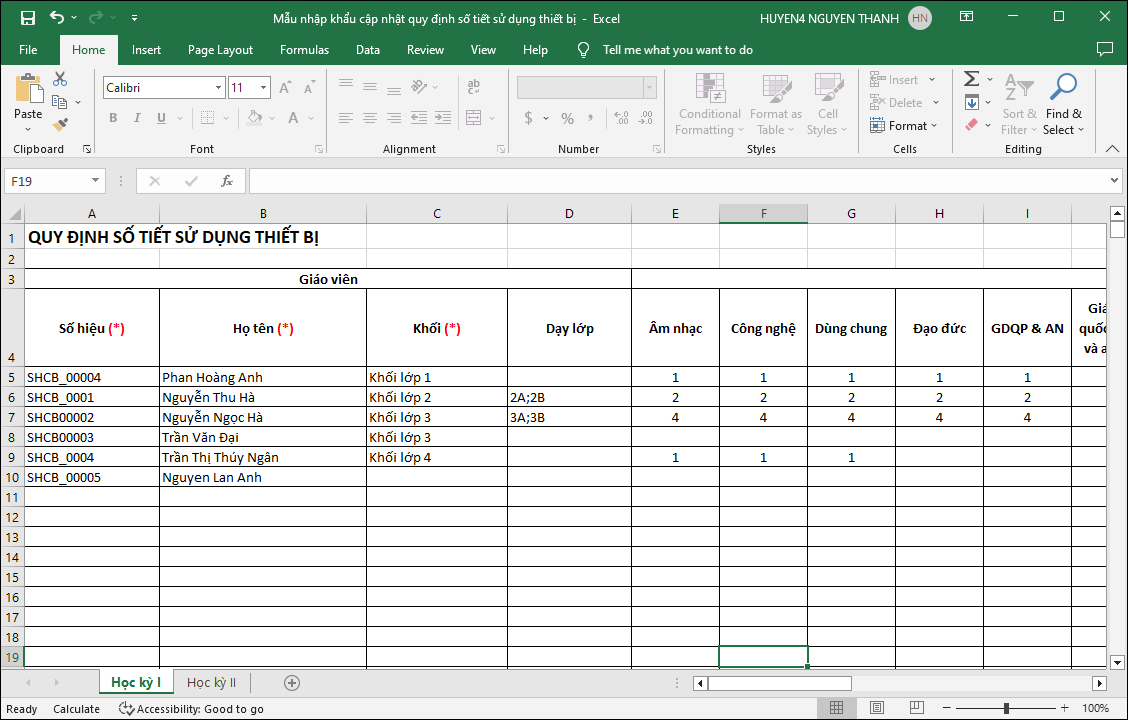Click the AutoSum sigma icon
The image size is (1128, 720).
point(971,79)
